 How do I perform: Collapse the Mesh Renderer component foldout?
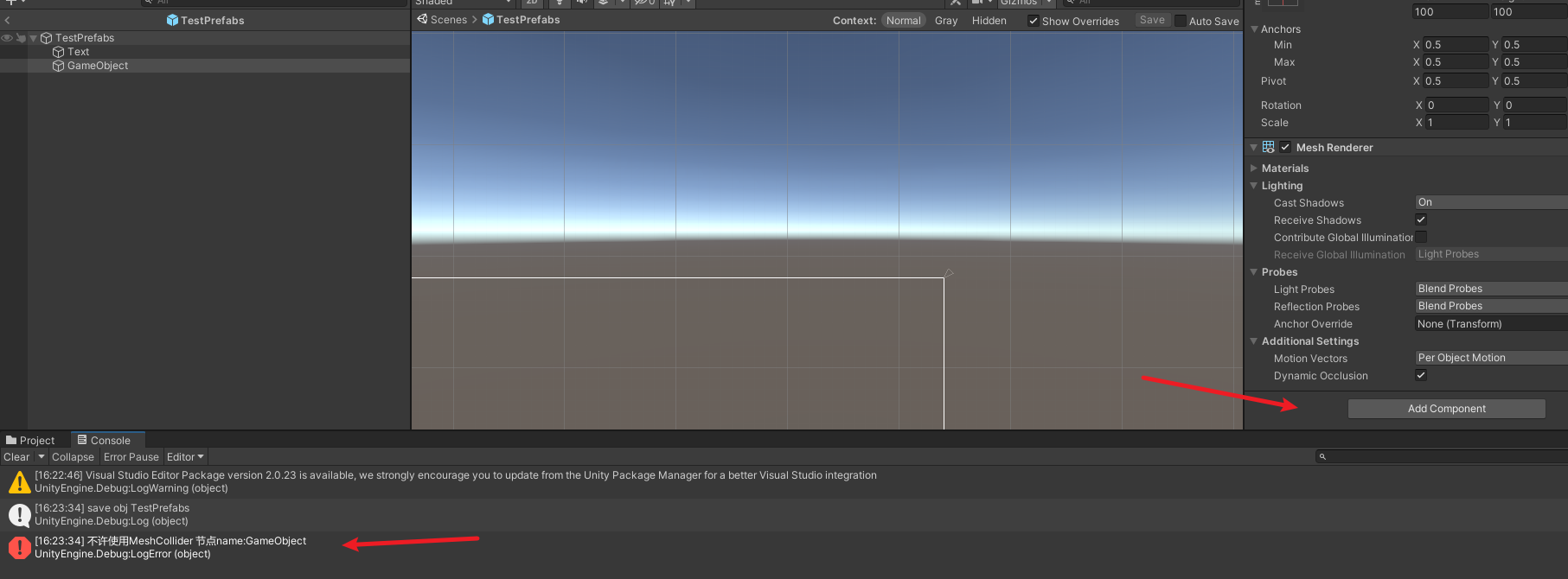[x=1254, y=147]
